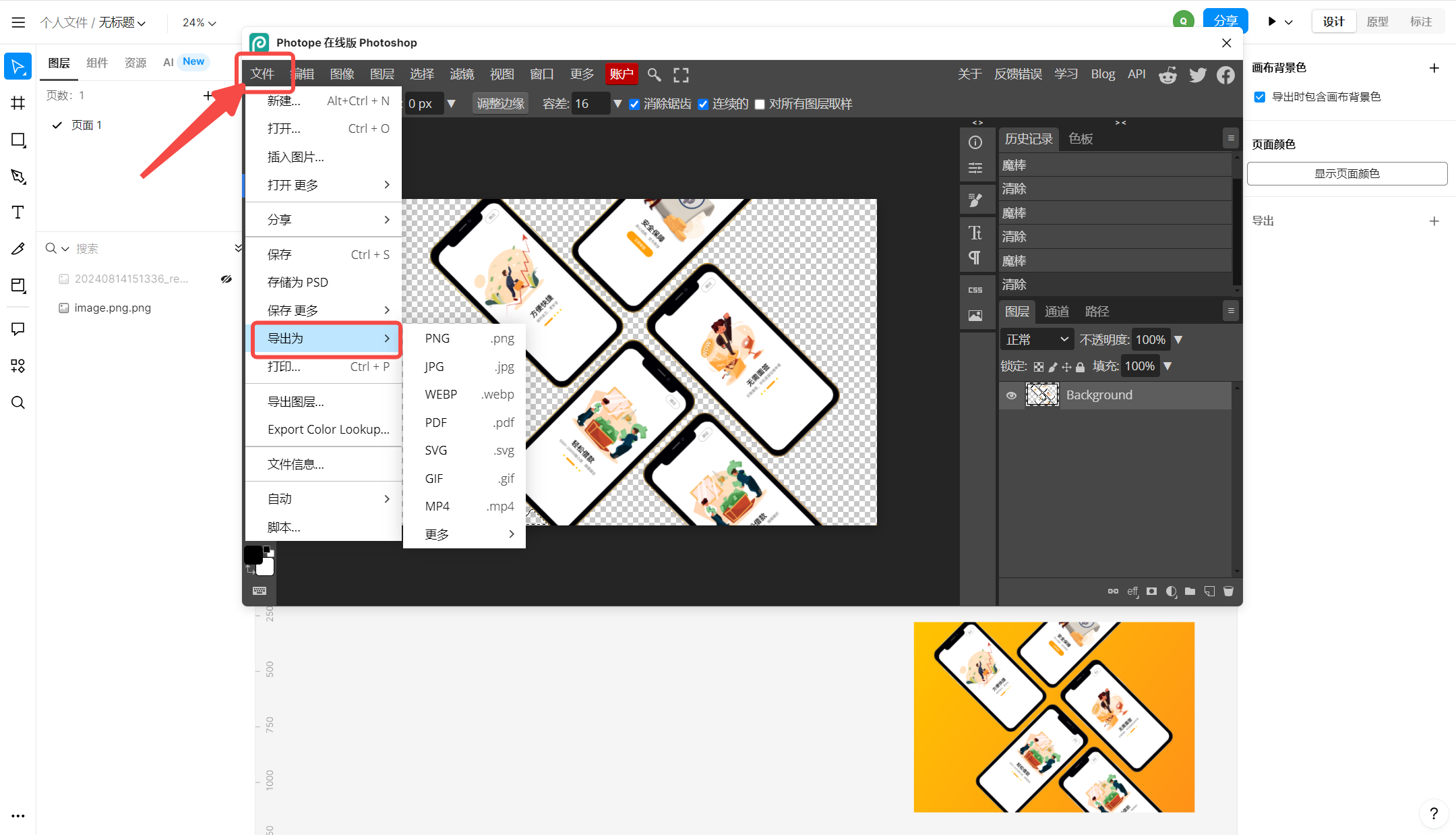
Task: Select the Rectangle shape tool
Action: tap(18, 140)
